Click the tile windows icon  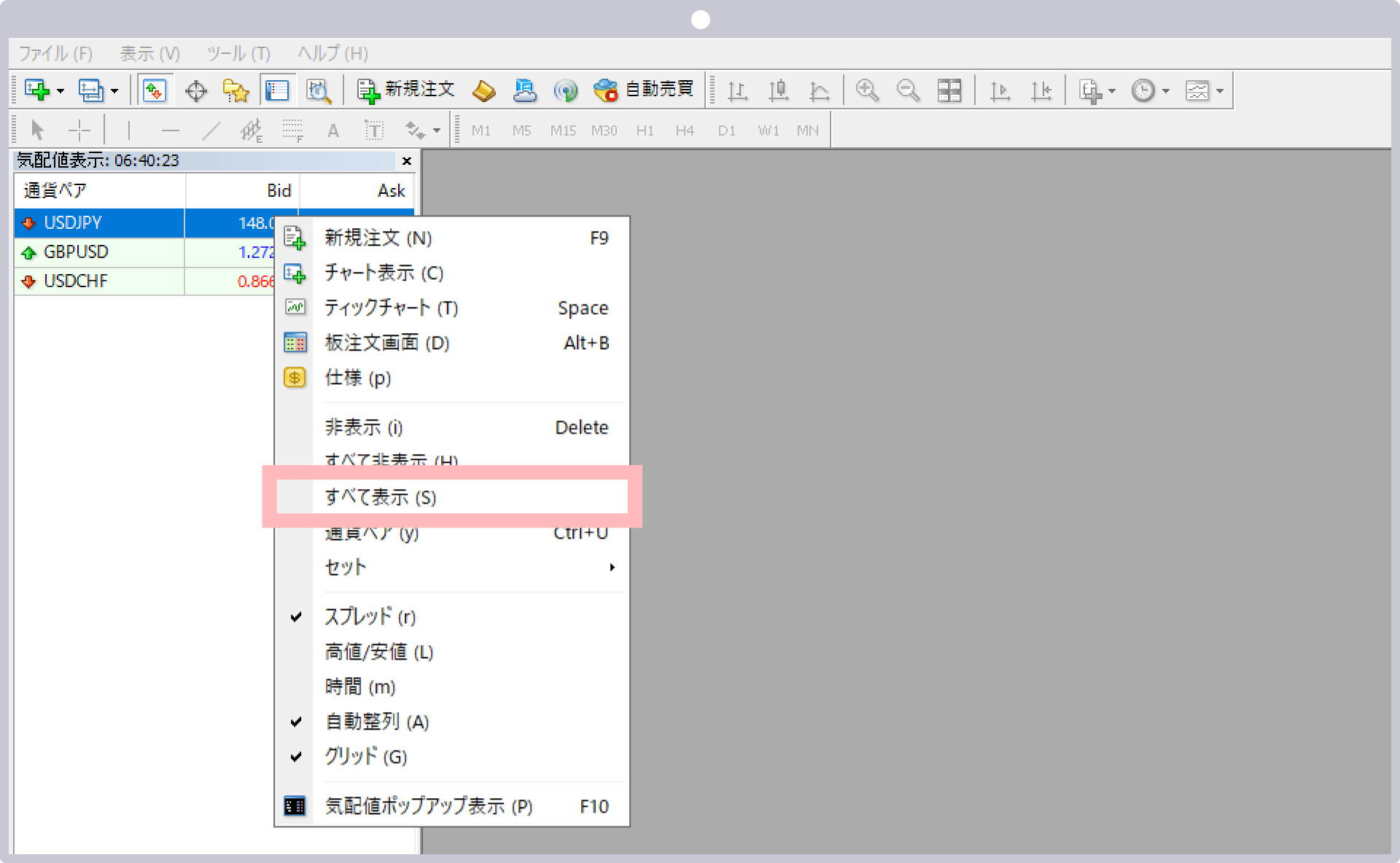click(x=949, y=90)
